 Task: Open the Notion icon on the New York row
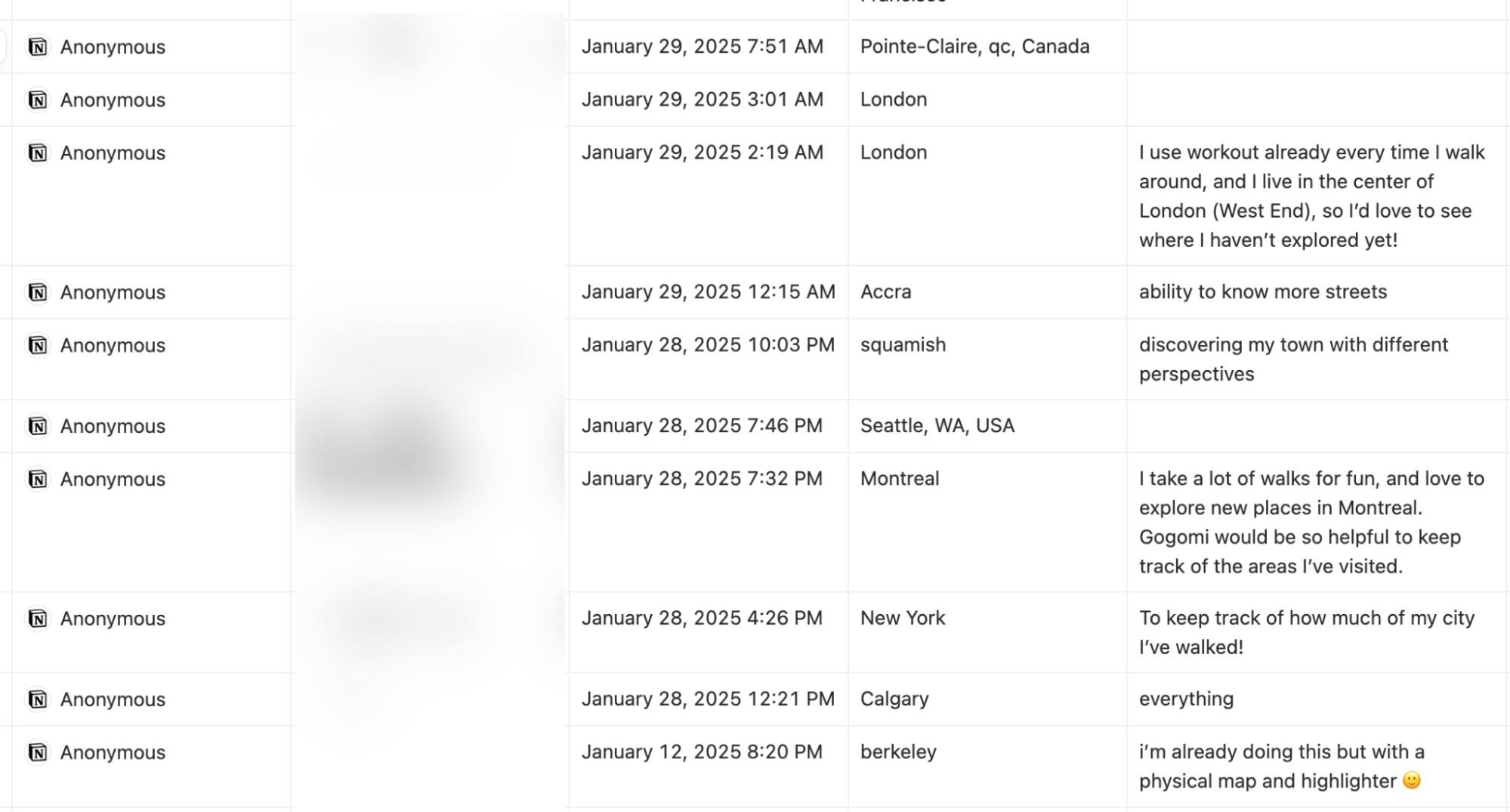37,618
